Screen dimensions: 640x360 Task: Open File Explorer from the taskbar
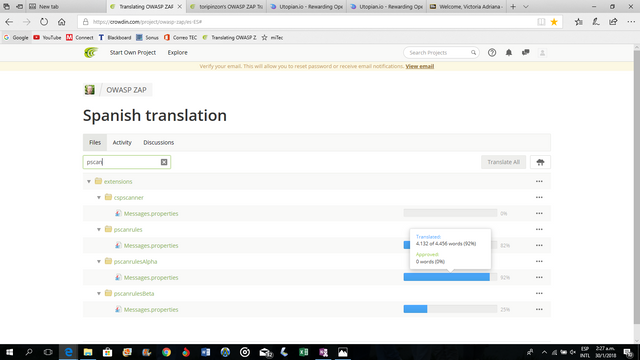pyautogui.click(x=88, y=352)
